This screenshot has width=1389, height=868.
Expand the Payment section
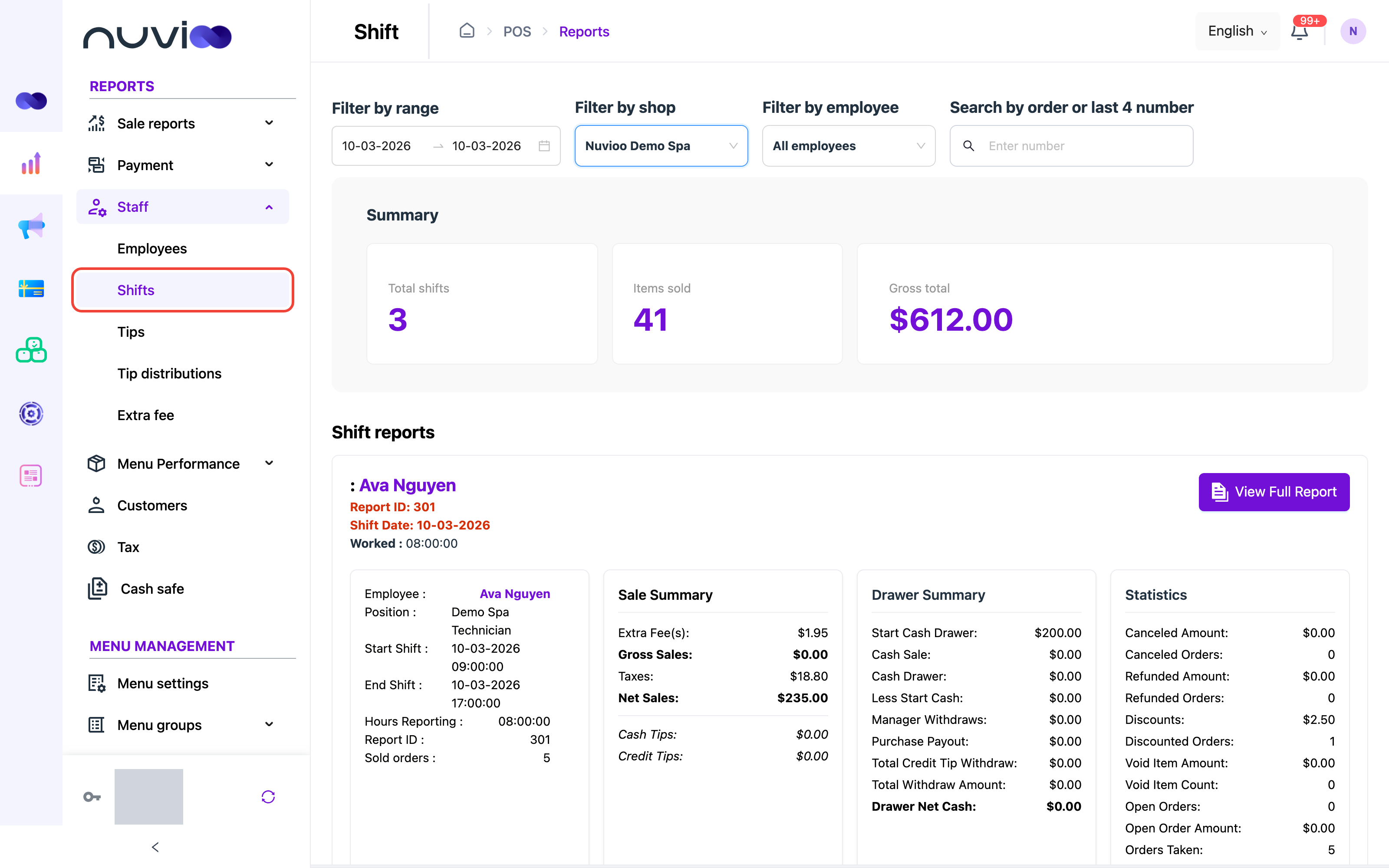(x=269, y=165)
